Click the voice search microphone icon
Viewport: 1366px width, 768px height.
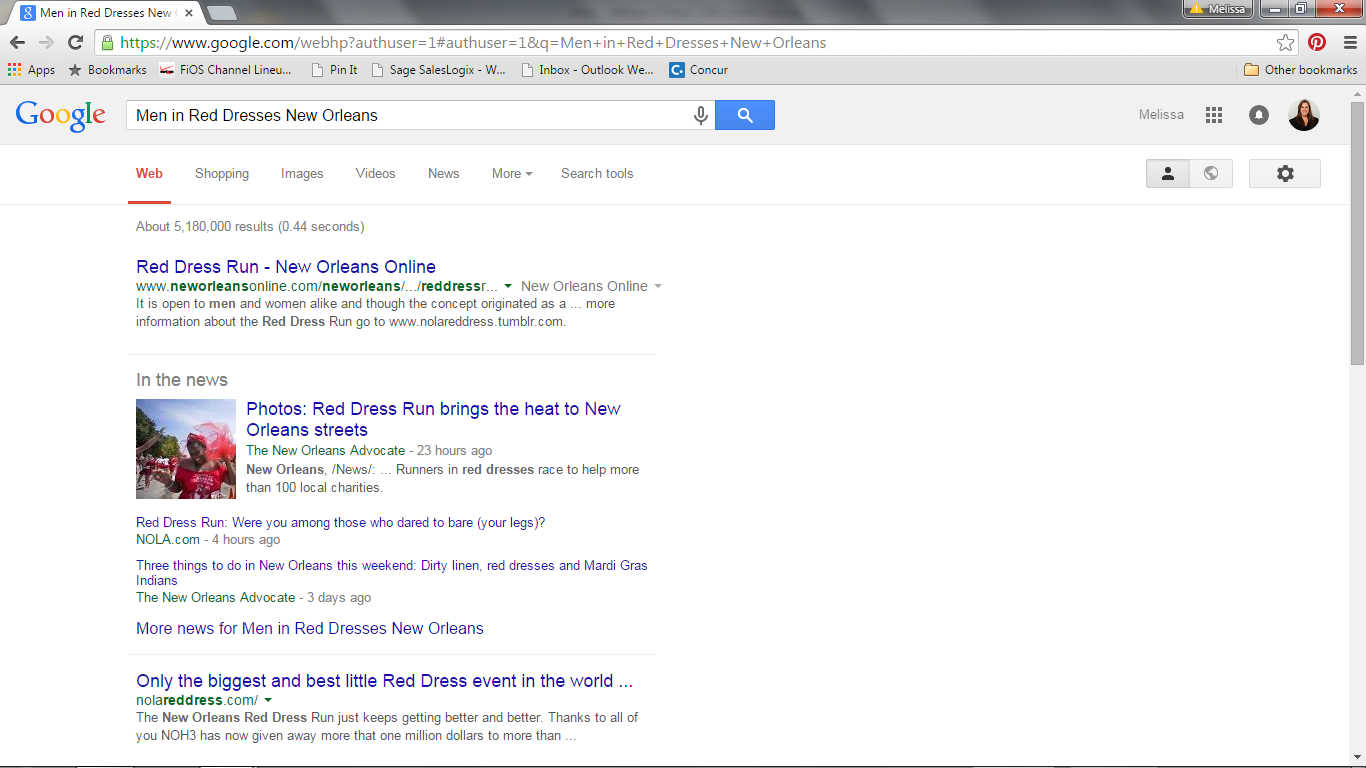pos(701,115)
